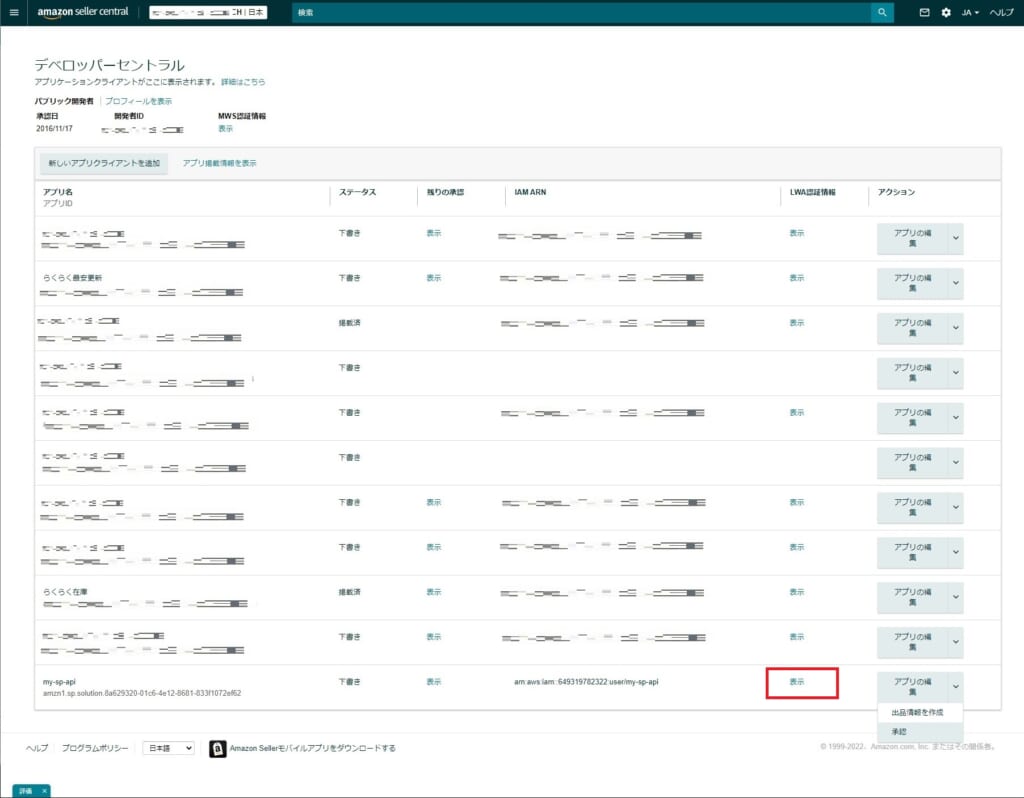Viewport: 1024px width, 798px height.
Task: Click アプリの編集 for らくらく在庫
Action: pyautogui.click(x=912, y=597)
